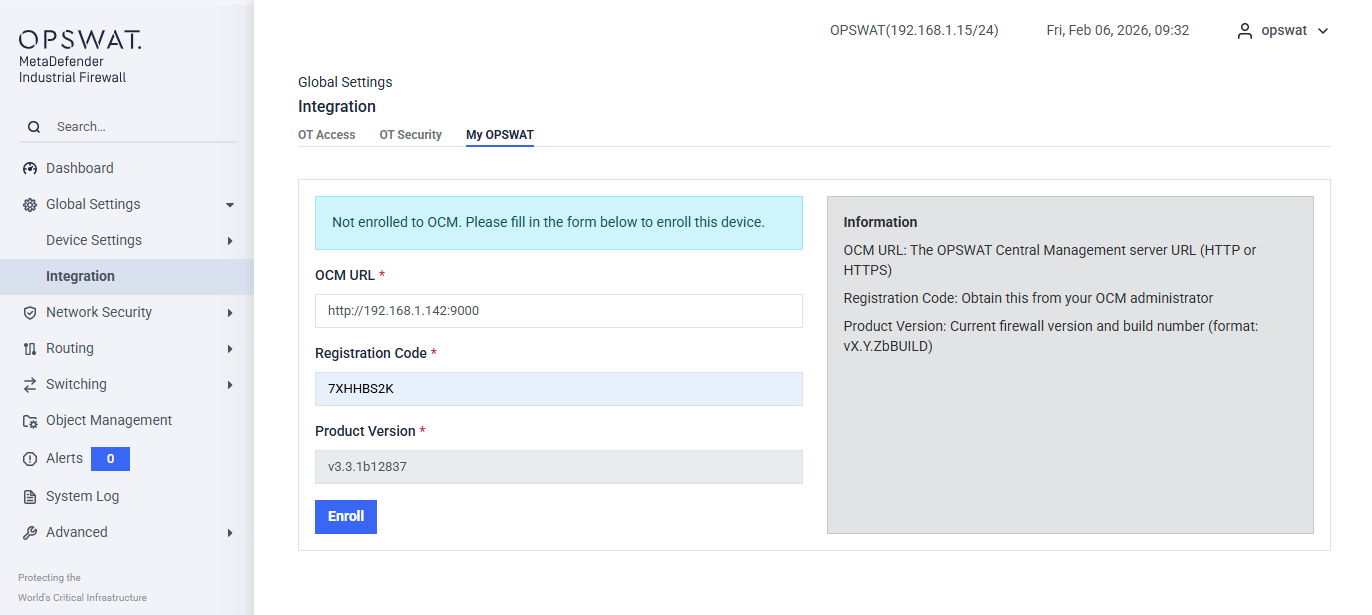Click the Dashboard gauge icon
Image resolution: width=1372 pixels, height=615 pixels.
click(30, 168)
